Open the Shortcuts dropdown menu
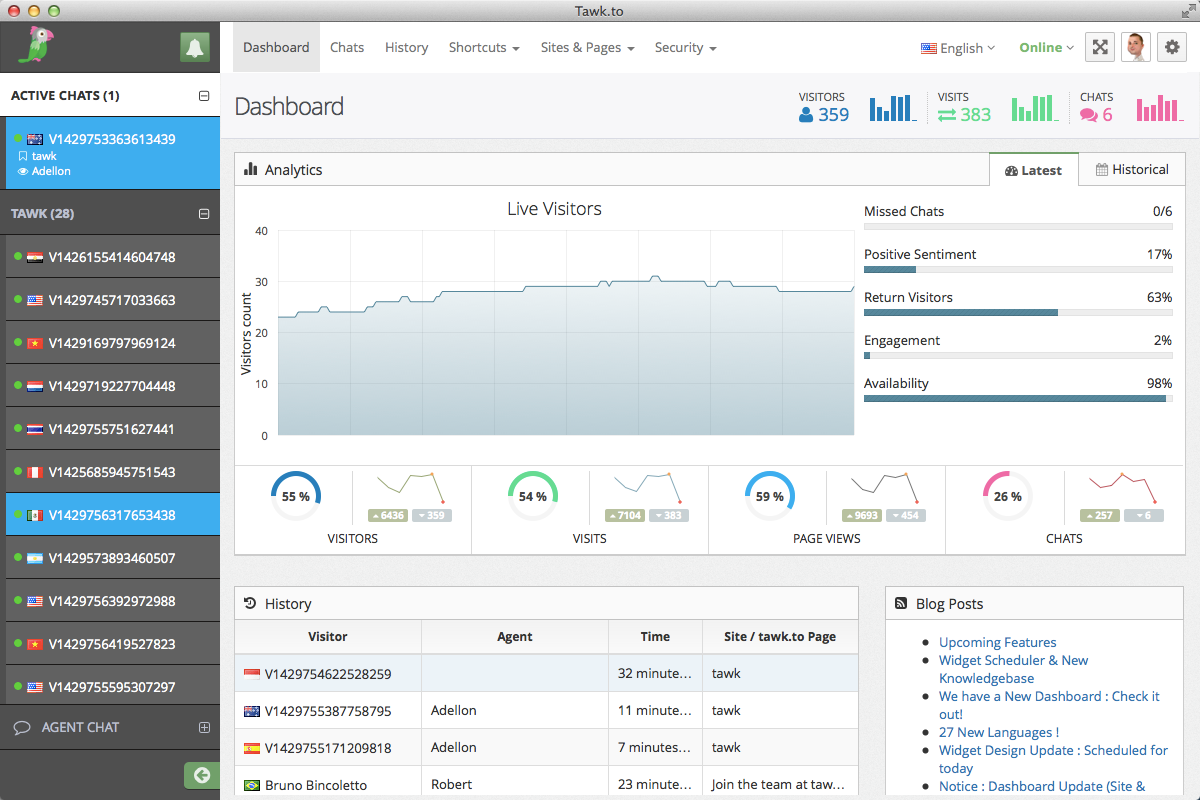 click(x=484, y=47)
